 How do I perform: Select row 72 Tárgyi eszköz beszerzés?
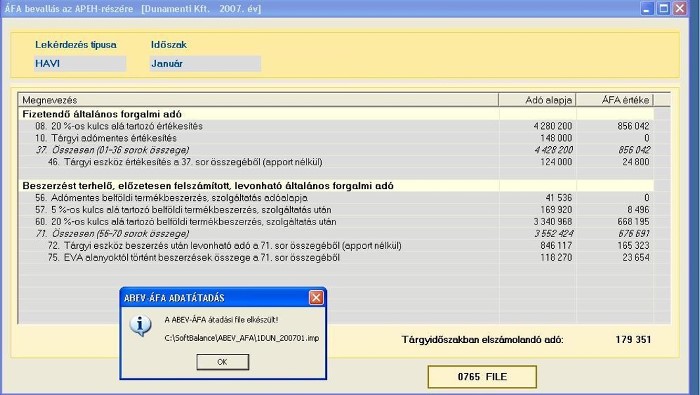tap(336, 245)
